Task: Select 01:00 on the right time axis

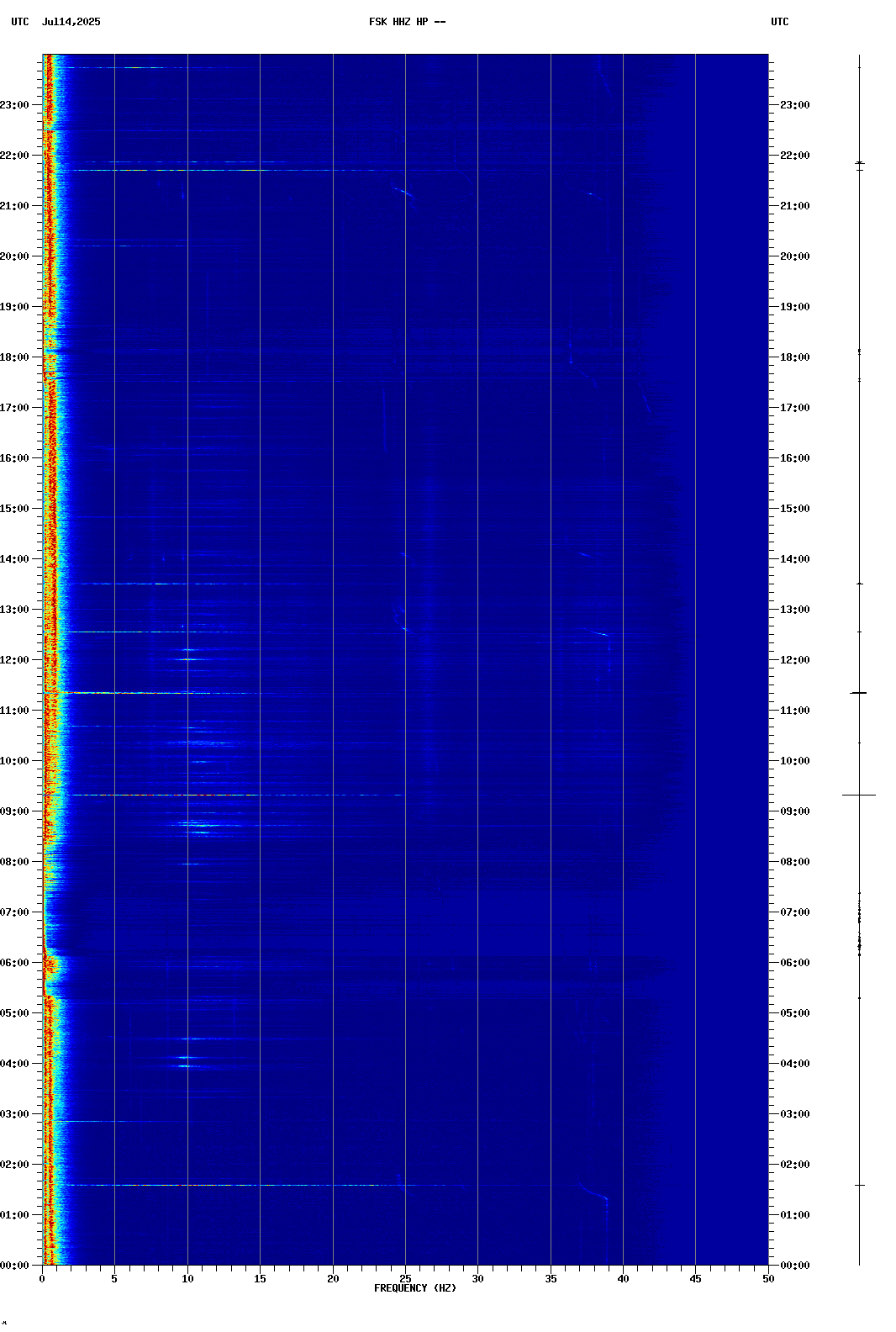Action: pyautogui.click(x=795, y=1215)
